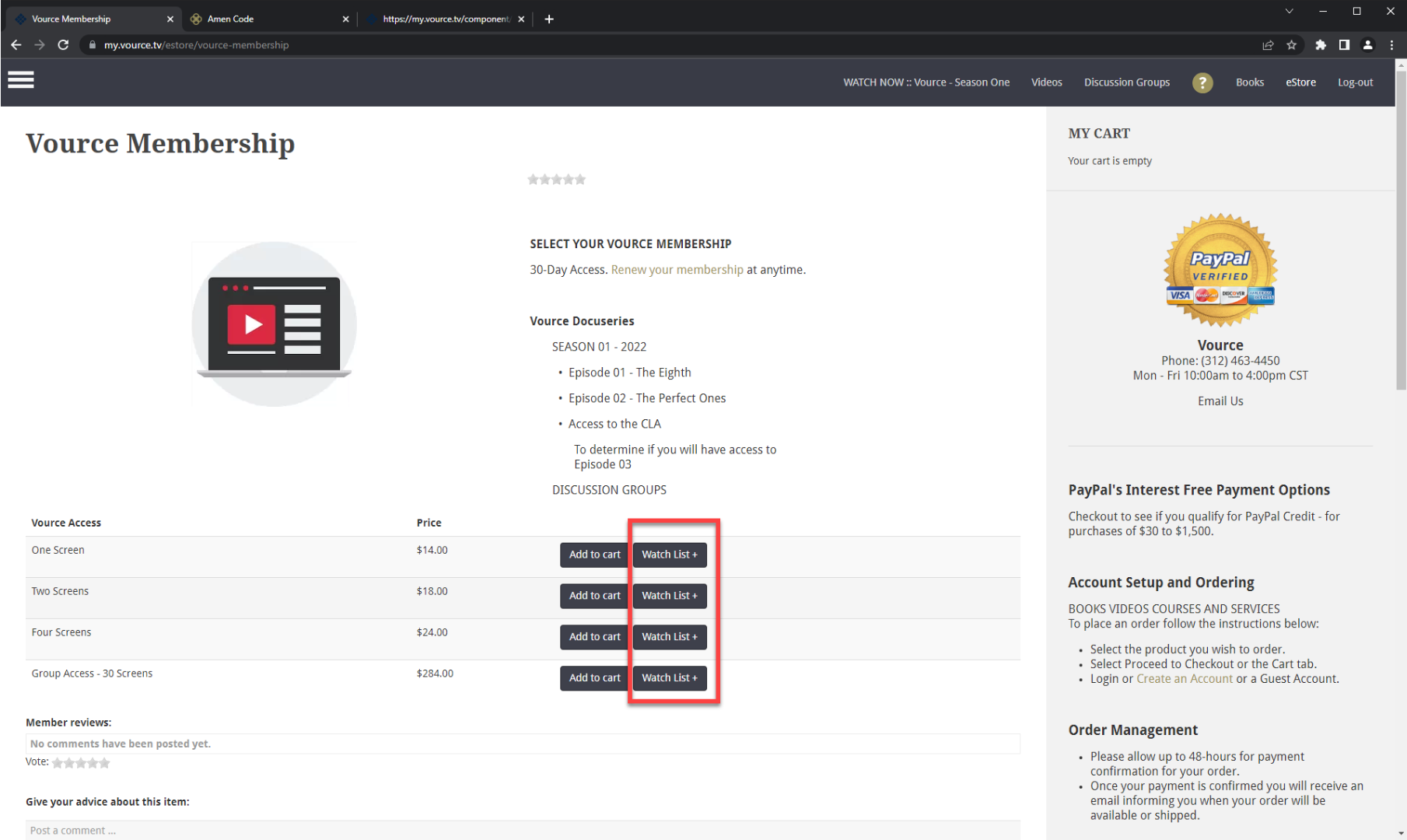Image resolution: width=1407 pixels, height=840 pixels.
Task: Open a new browser tab
Action: 549,19
